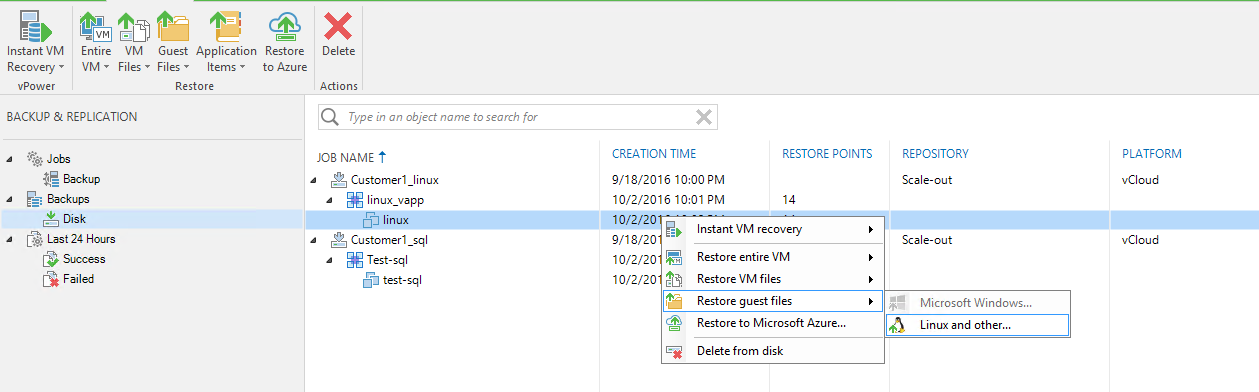Viewport: 1259px width, 392px height.
Task: Choose Restore VM files menu entry
Action: (773, 279)
